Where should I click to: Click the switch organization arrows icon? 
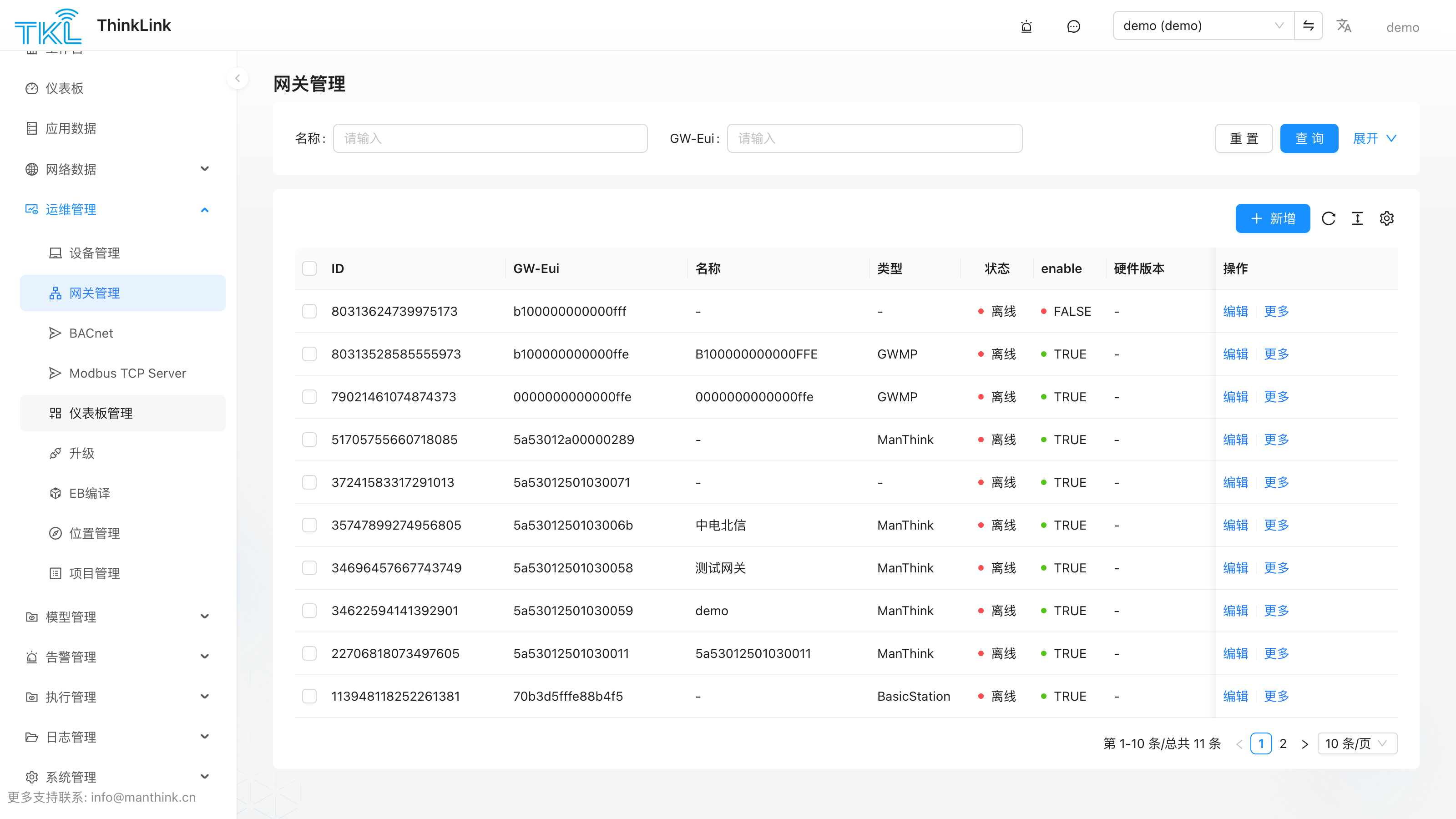pos(1309,25)
